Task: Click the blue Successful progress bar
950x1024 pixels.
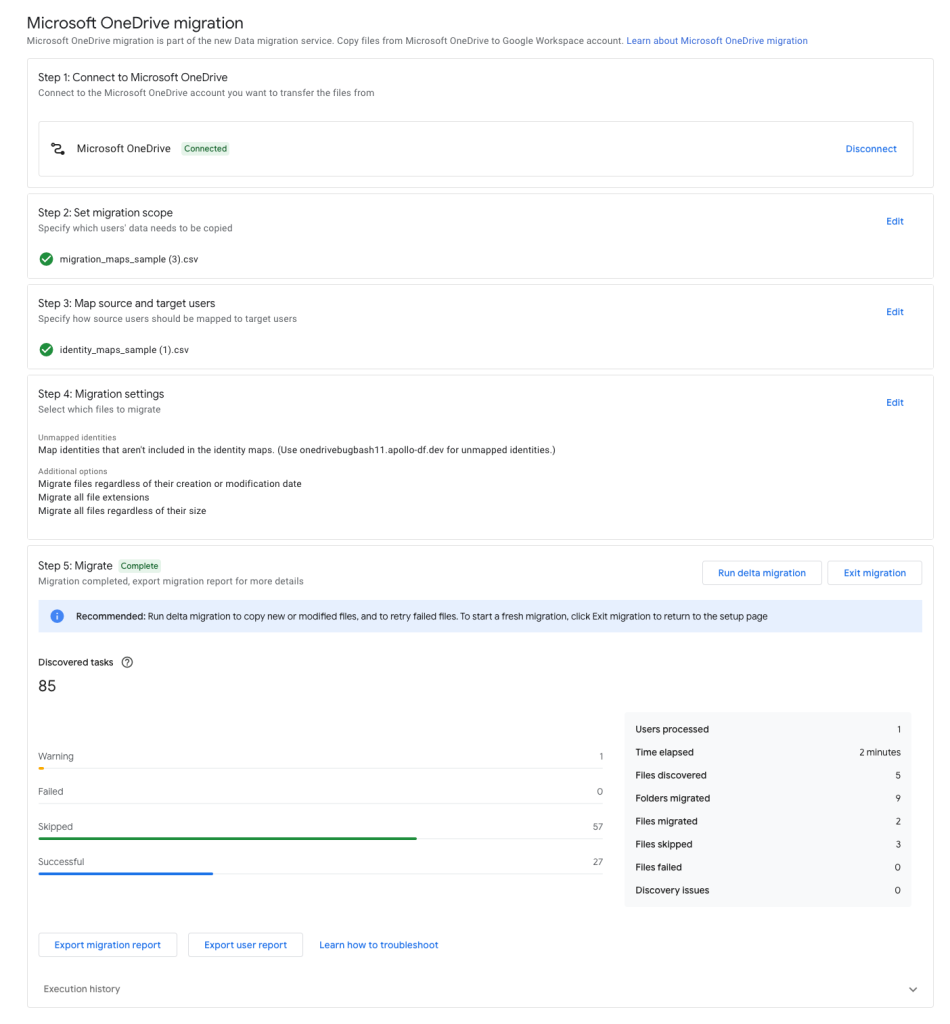Action: pyautogui.click(x=126, y=873)
